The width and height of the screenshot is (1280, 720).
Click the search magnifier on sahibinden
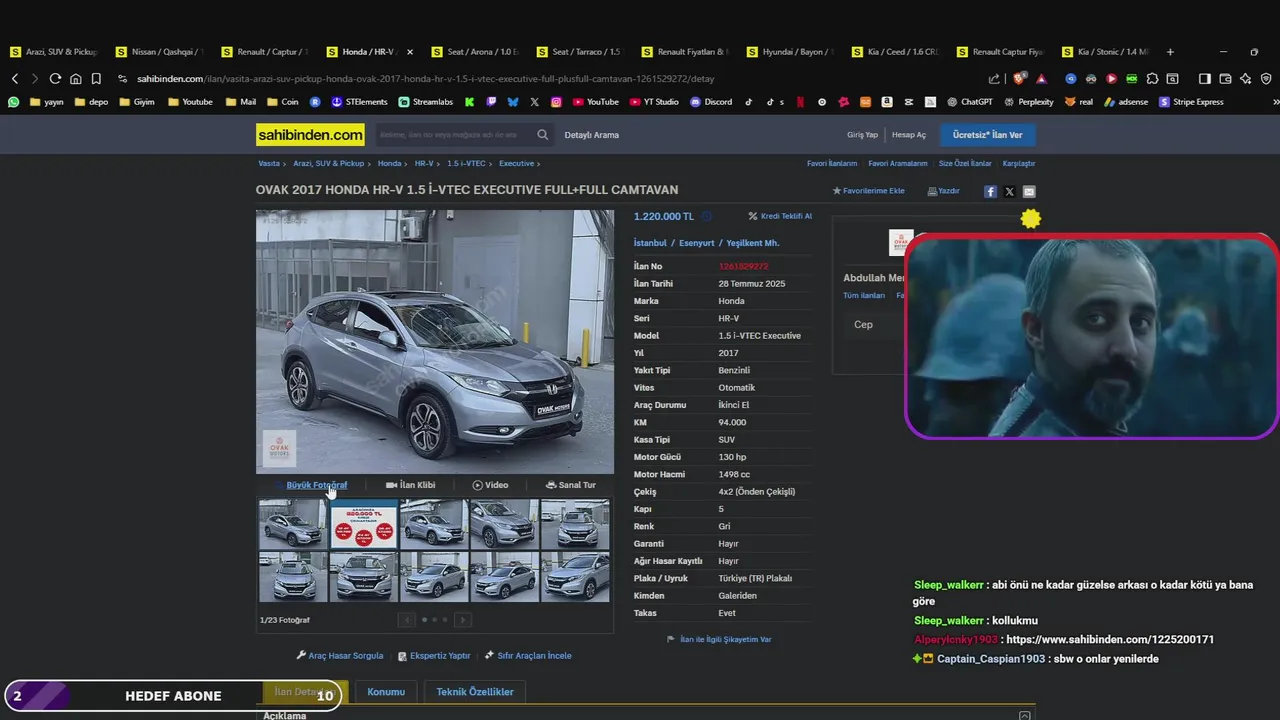click(x=543, y=135)
